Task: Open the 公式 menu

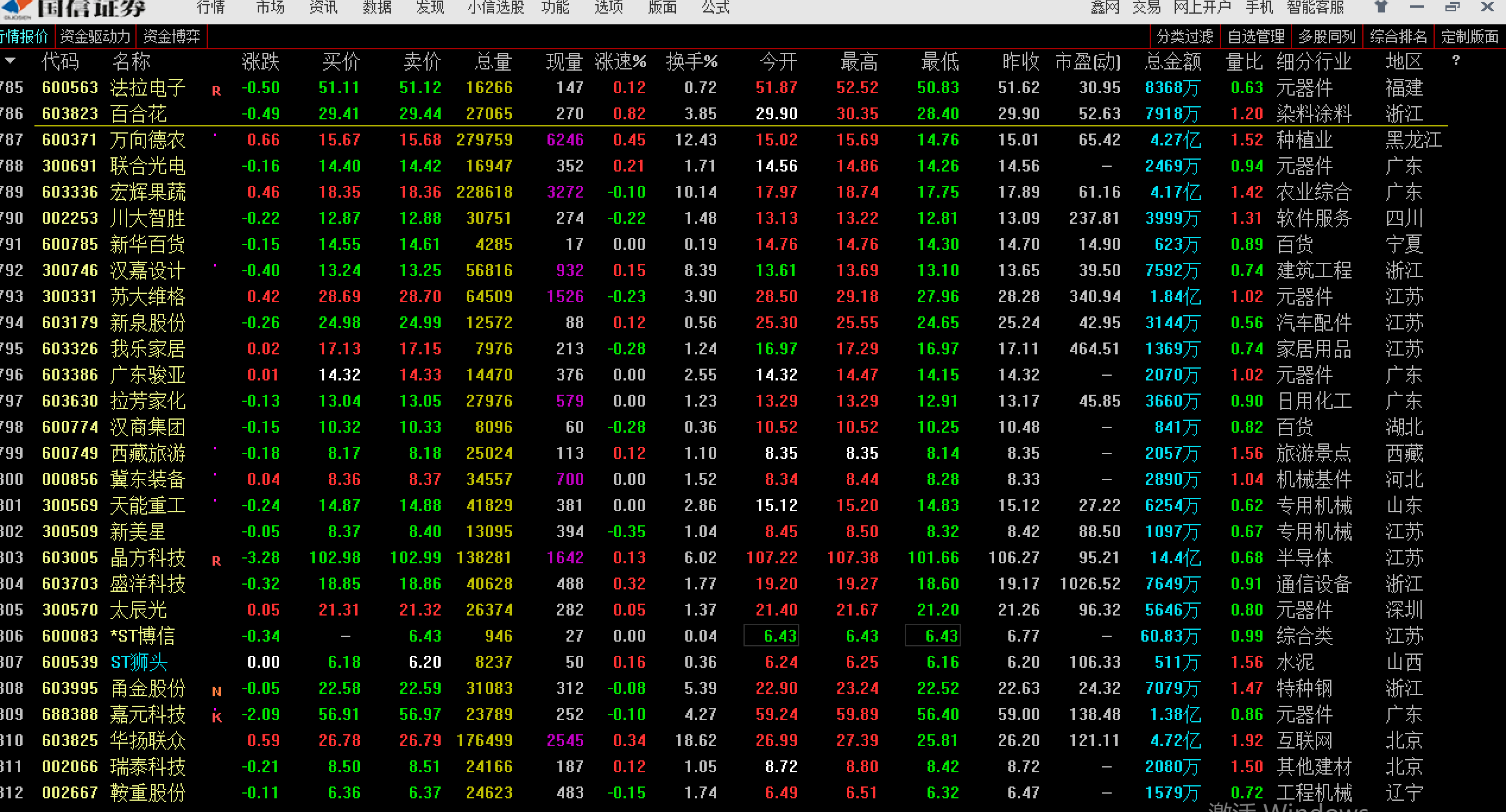Action: click(x=715, y=8)
